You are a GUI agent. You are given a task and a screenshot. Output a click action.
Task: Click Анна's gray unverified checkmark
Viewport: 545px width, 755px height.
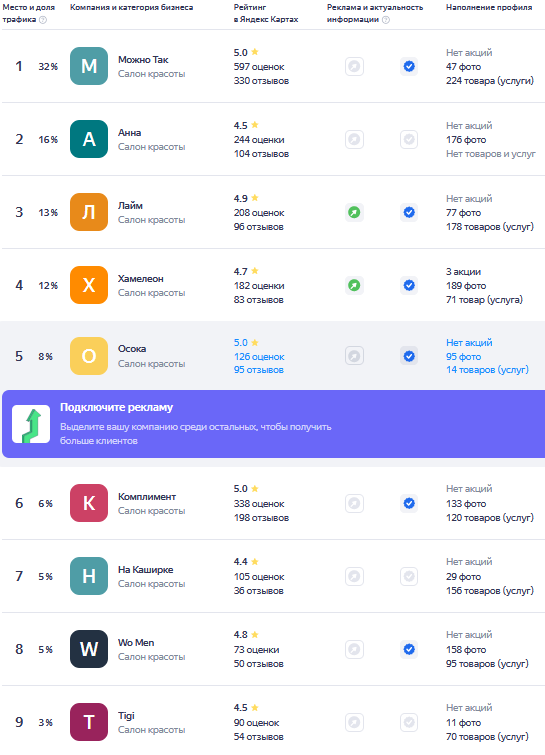tap(409, 140)
